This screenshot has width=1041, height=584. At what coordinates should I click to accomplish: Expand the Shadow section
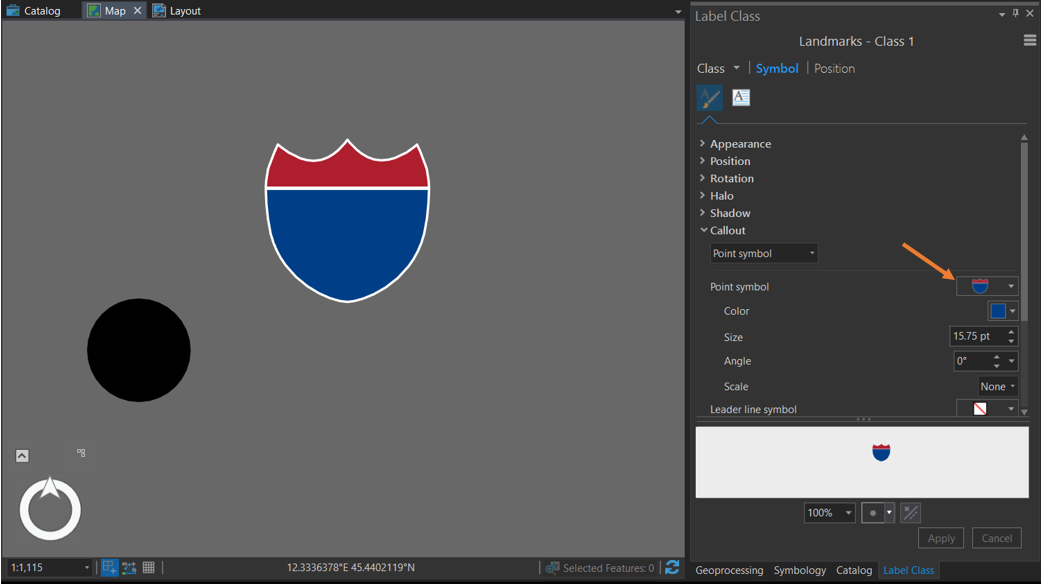702,212
